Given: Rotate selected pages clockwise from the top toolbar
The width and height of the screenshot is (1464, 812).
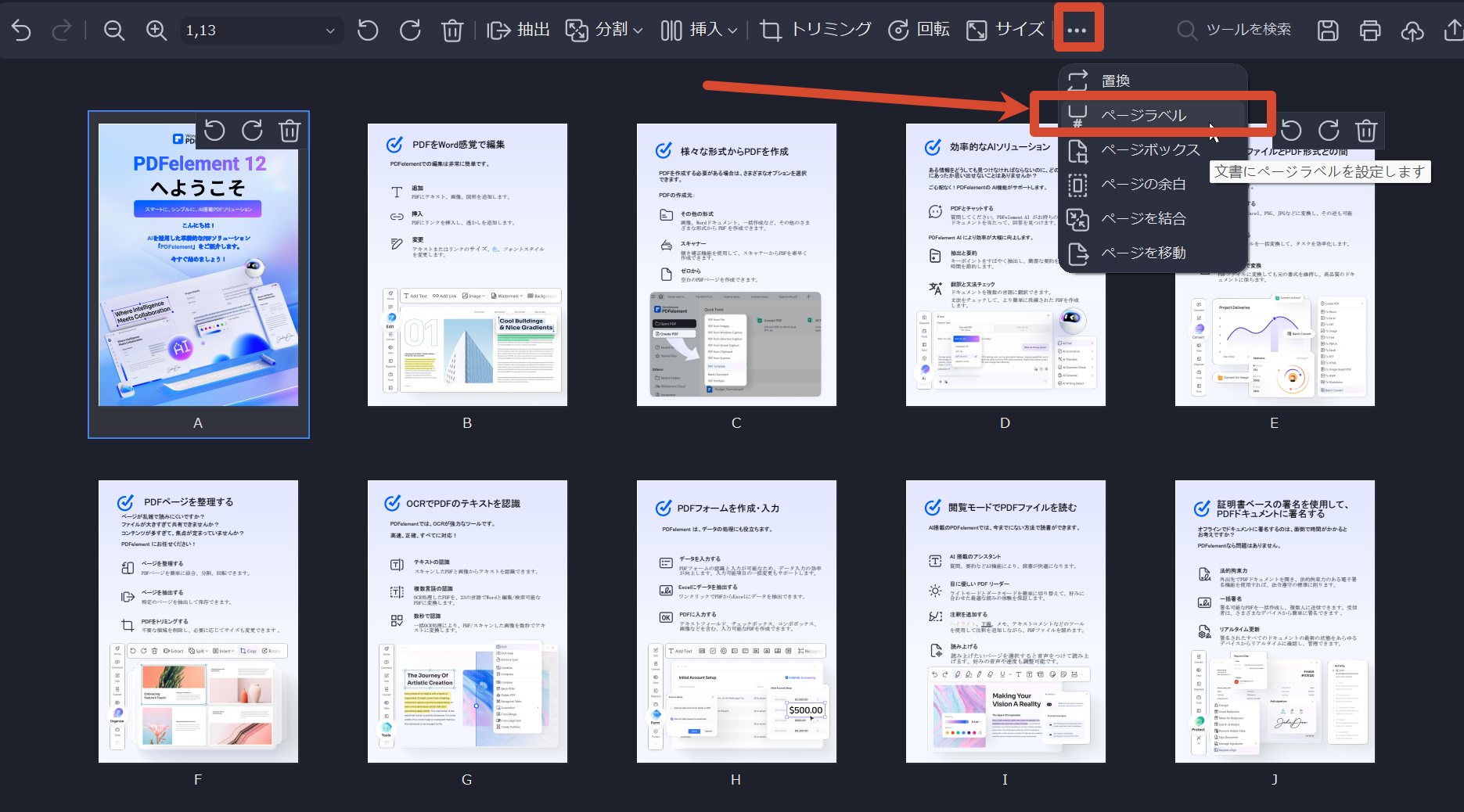Looking at the screenshot, I should coord(410,31).
